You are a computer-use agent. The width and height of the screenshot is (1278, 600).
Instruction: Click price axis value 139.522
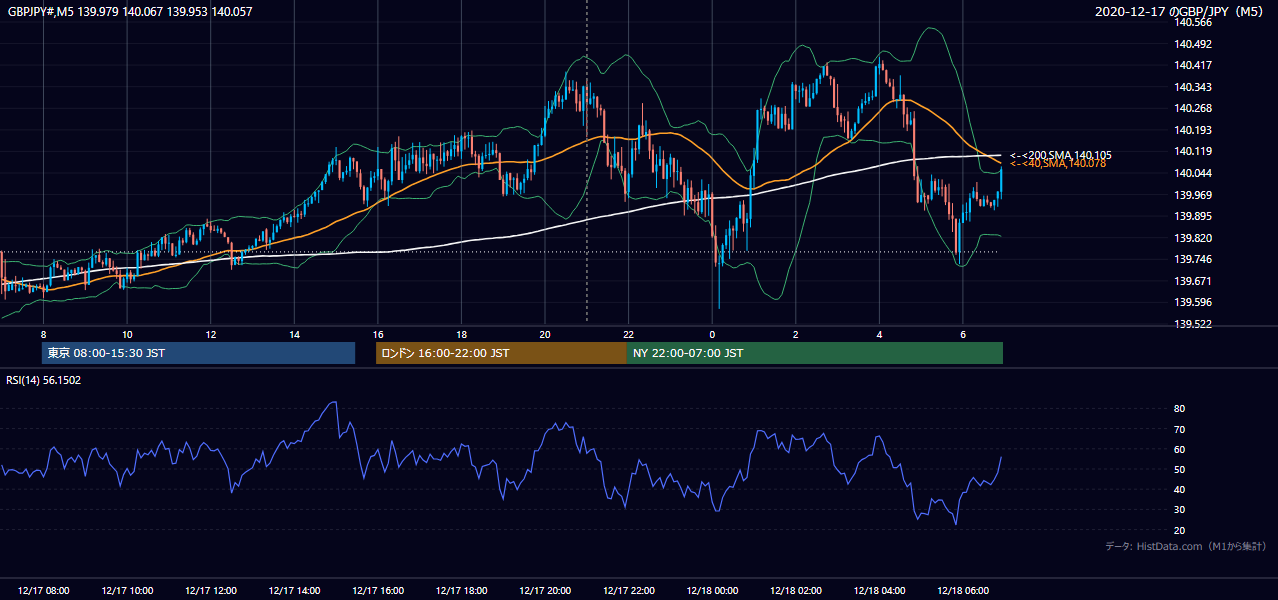coord(1193,324)
